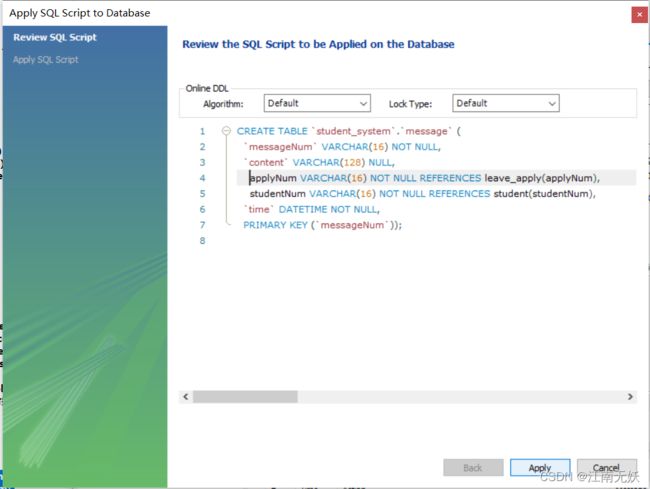Click the Review the SQL Script heading

coord(318,44)
